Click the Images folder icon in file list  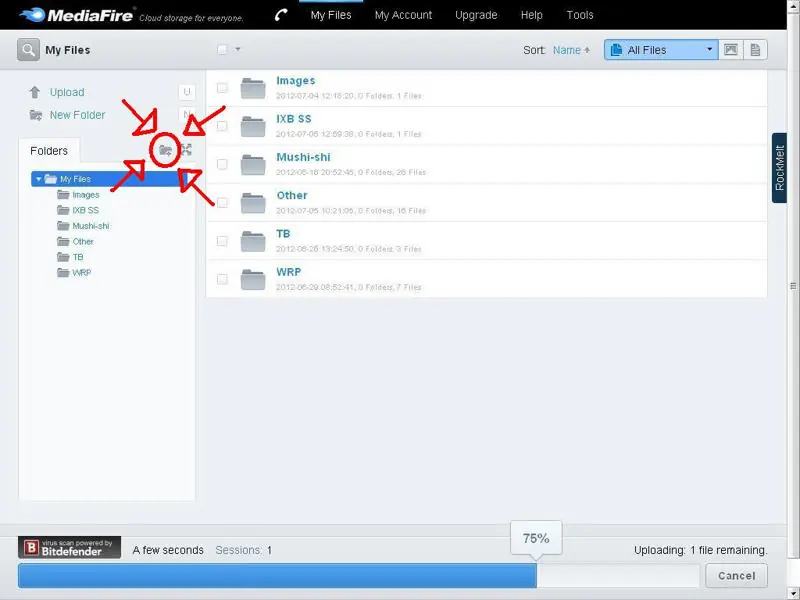(253, 88)
